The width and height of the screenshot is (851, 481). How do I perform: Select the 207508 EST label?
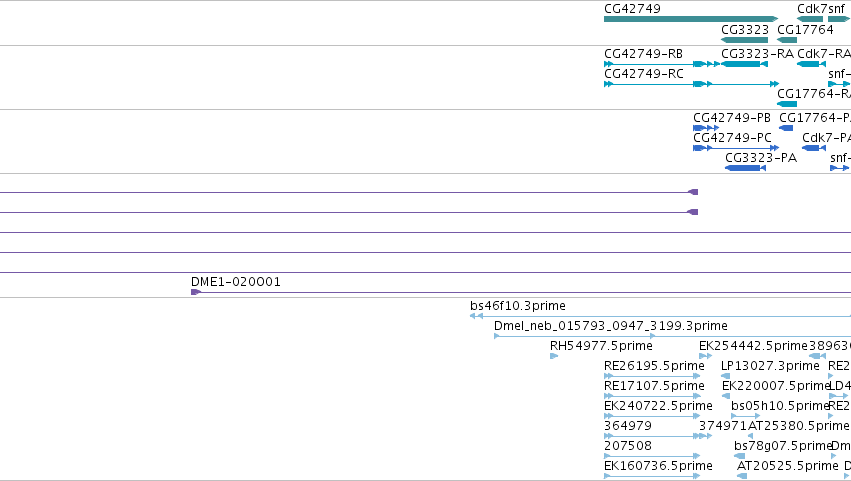(627, 447)
